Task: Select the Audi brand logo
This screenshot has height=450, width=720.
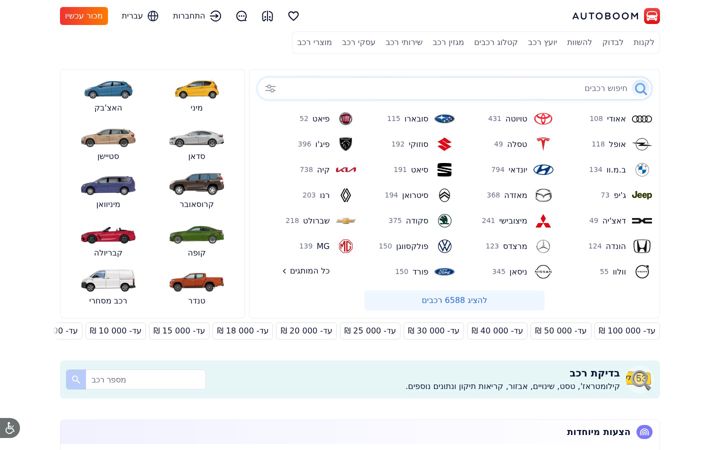Action: pos(641,119)
